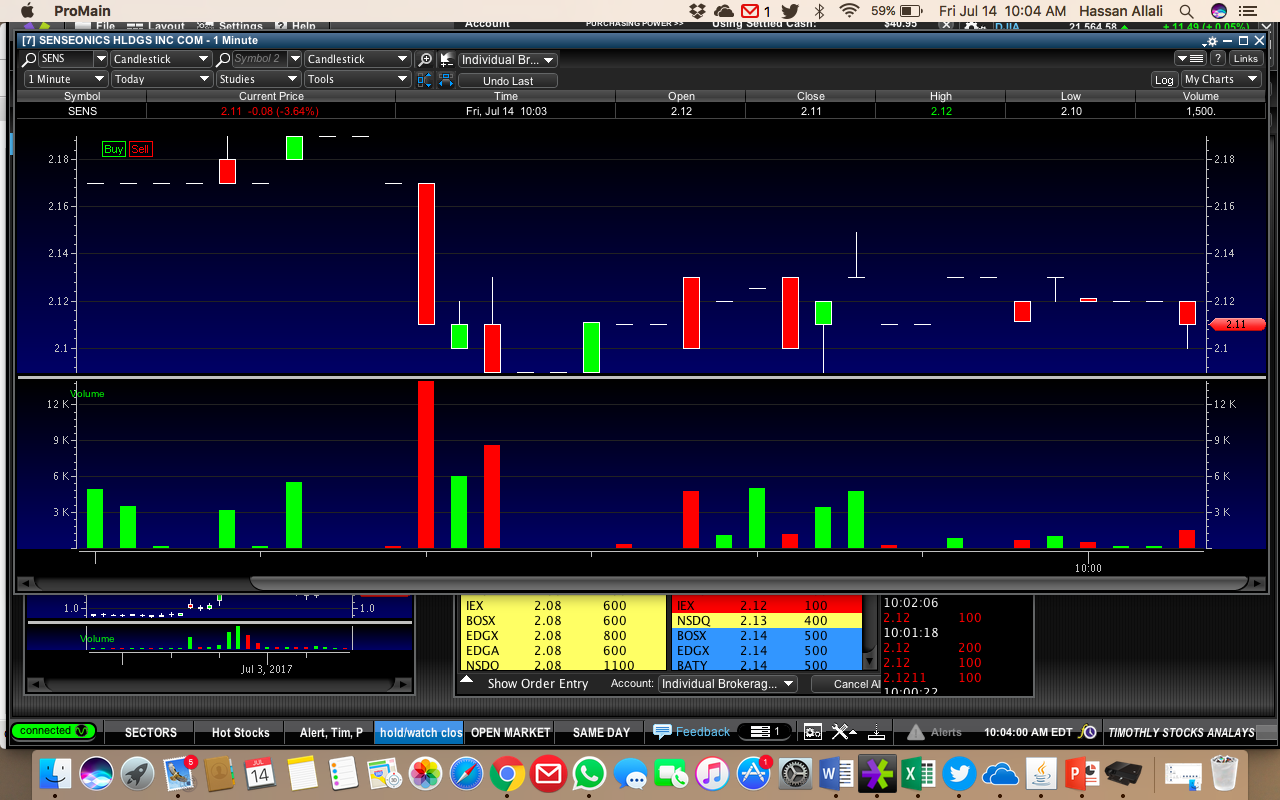The width and height of the screenshot is (1280, 800).
Task: Open iTunes music icon in the Dock
Action: (x=712, y=774)
